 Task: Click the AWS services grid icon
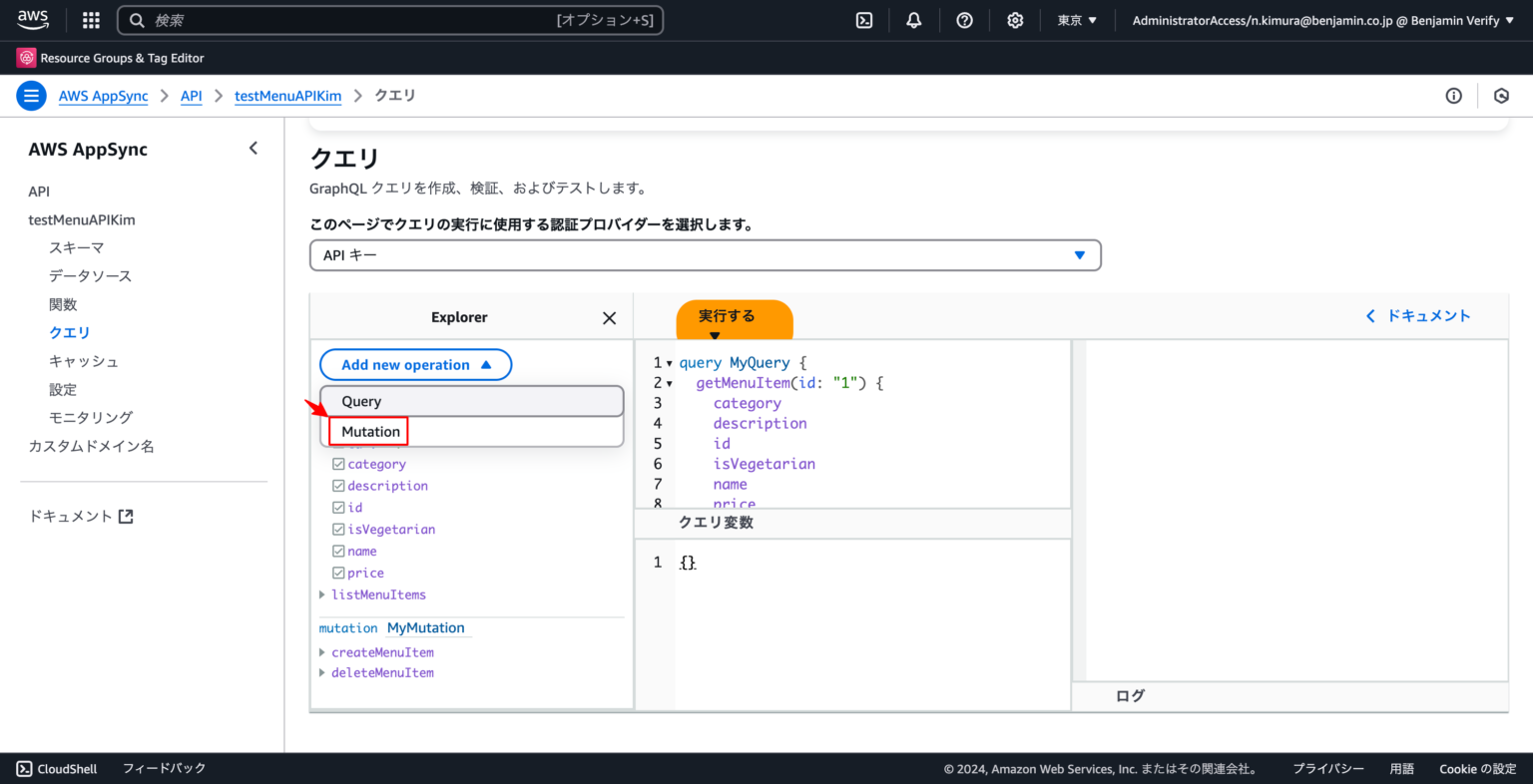pos(90,20)
